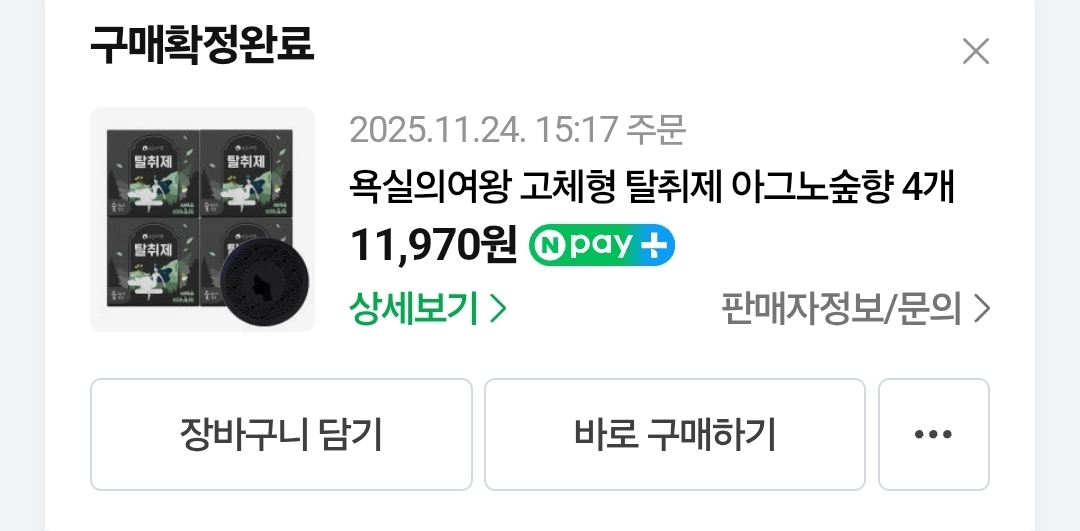Viewport: 1080px width, 531px height.
Task: Click the chevron beside 판매자정보/문의
Action: [x=982, y=310]
